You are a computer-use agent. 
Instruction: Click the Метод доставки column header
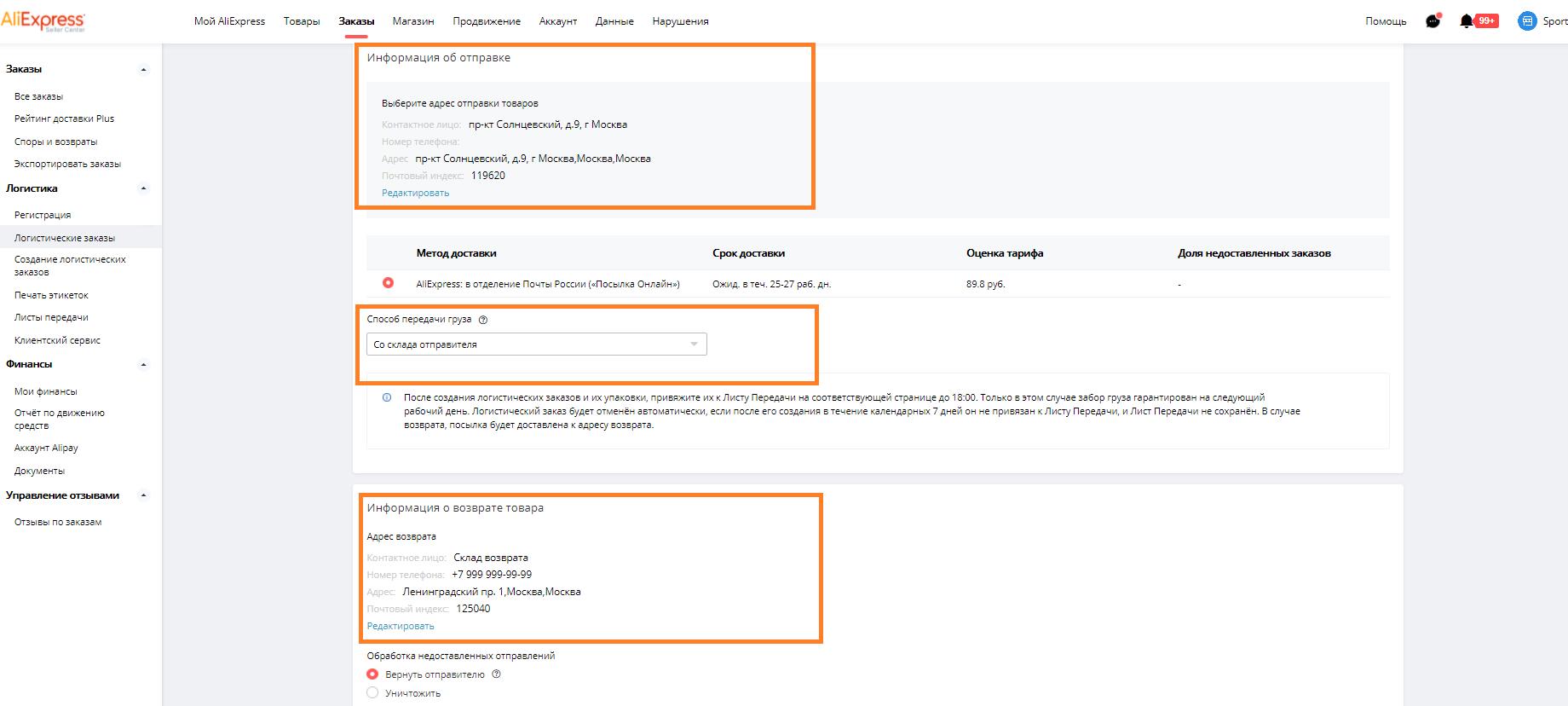(456, 253)
